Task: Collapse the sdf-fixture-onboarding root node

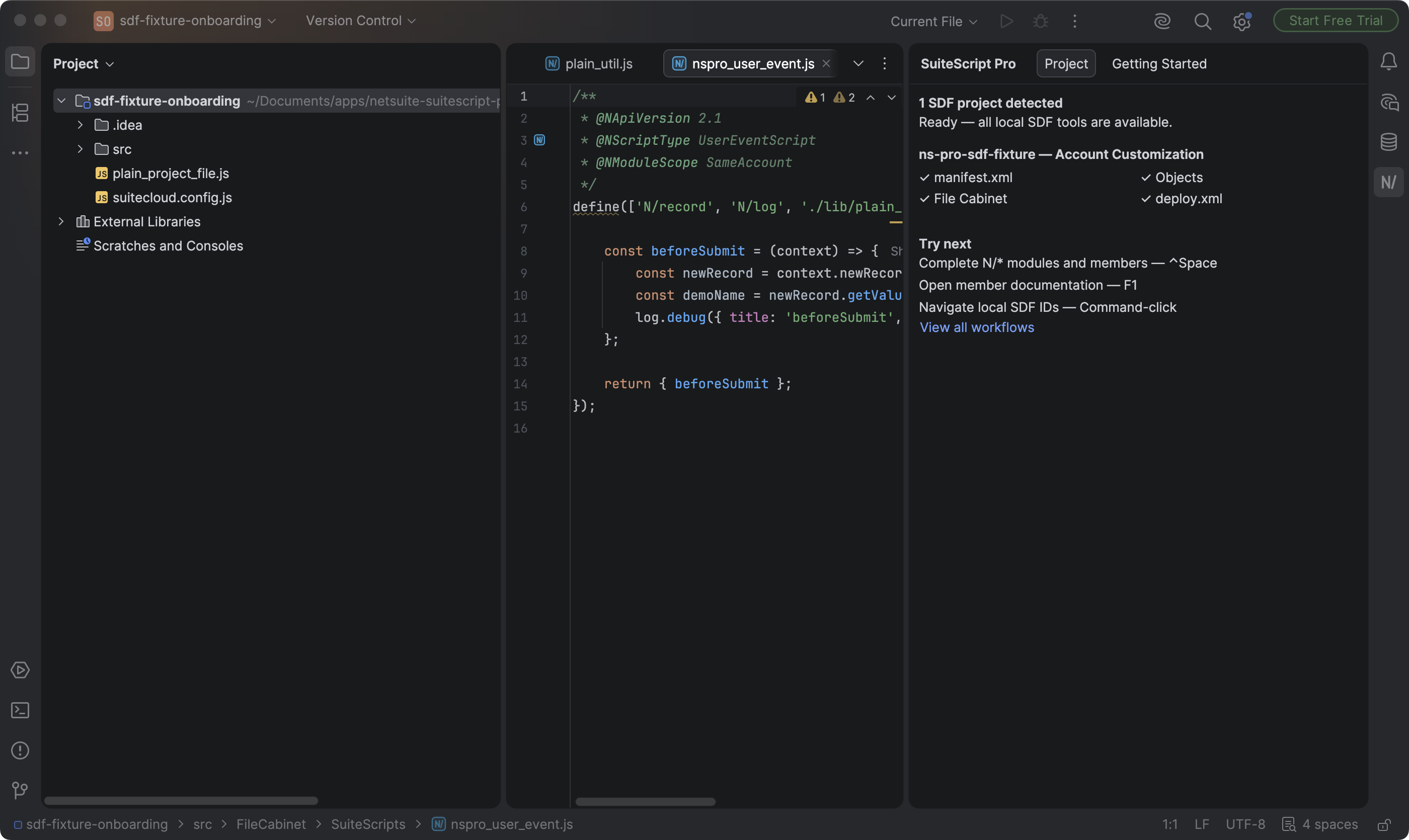Action: coord(61,101)
